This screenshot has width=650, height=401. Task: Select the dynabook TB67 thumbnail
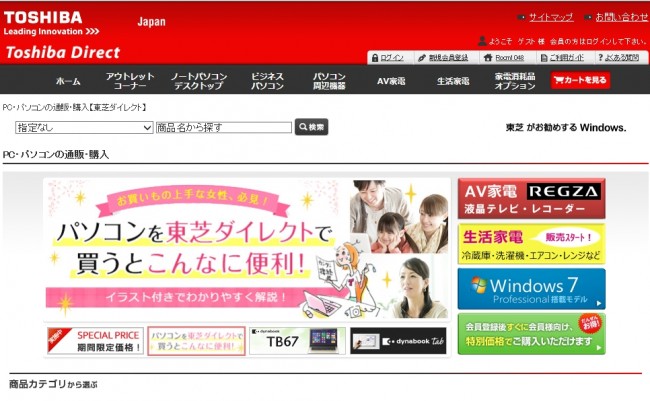pos(297,341)
